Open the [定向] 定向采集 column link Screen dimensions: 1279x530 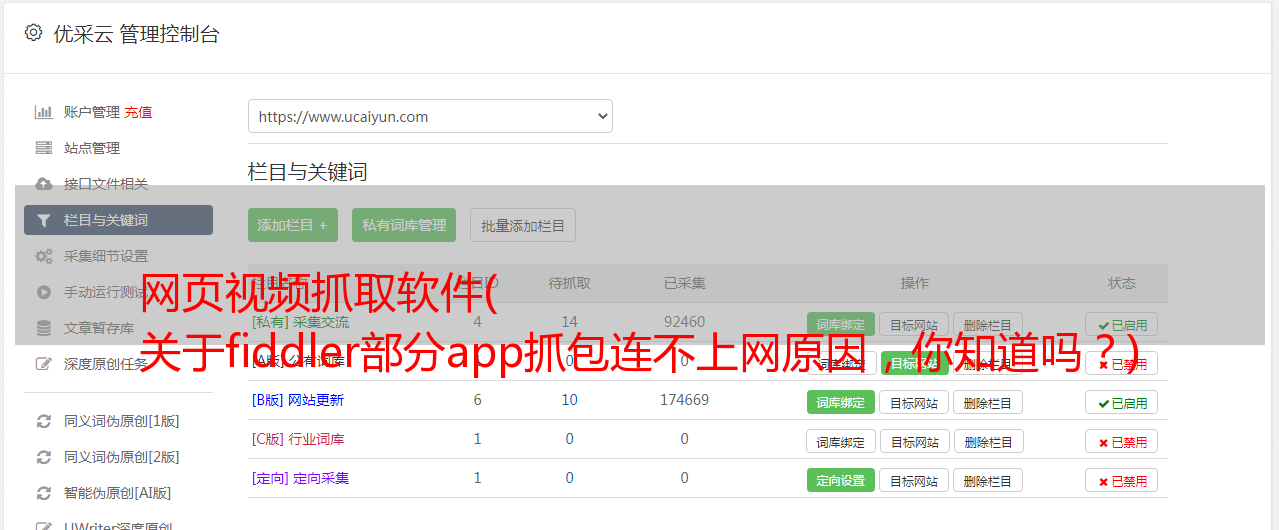(300, 478)
